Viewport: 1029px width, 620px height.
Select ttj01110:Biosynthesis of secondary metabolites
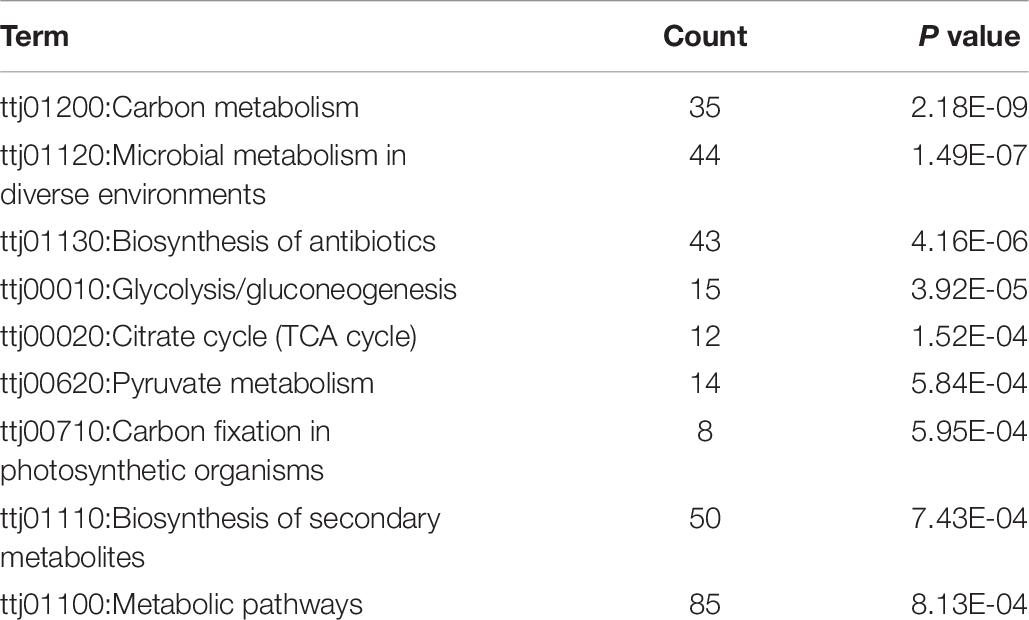point(220,538)
